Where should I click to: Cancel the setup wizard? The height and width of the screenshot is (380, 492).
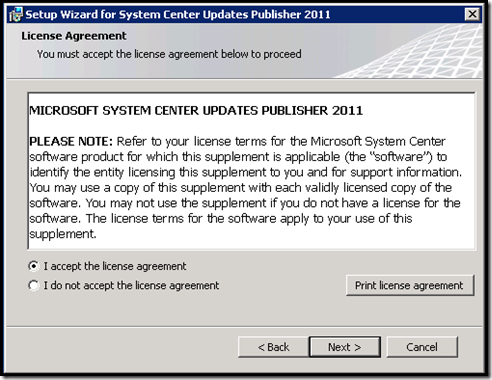(x=422, y=347)
